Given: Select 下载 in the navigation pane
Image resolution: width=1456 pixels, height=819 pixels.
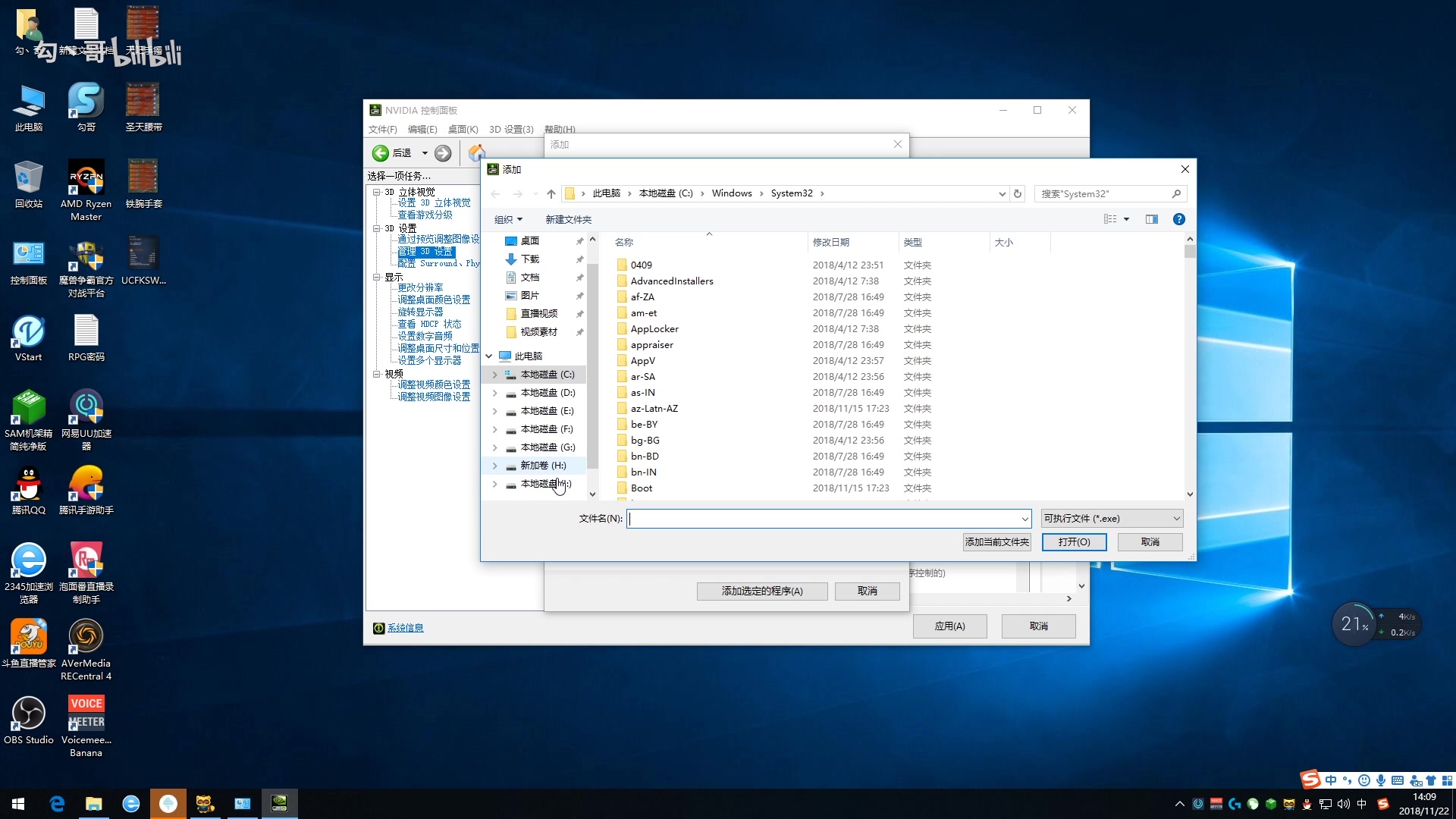Looking at the screenshot, I should point(529,259).
